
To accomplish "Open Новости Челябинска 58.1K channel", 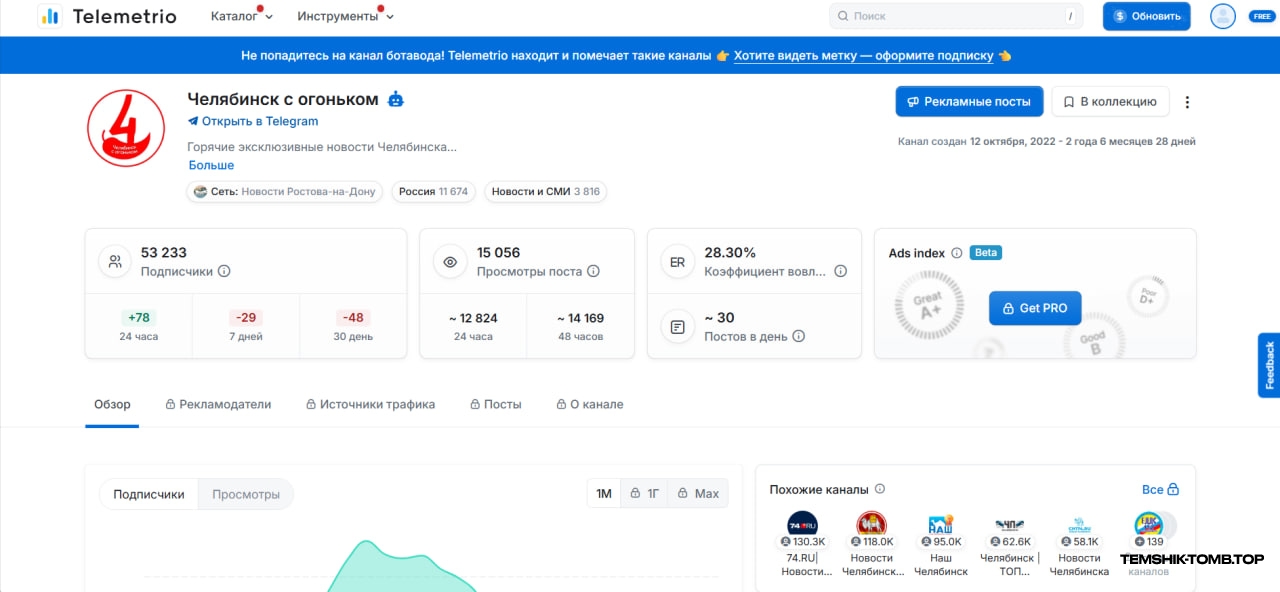I will point(1079,544).
